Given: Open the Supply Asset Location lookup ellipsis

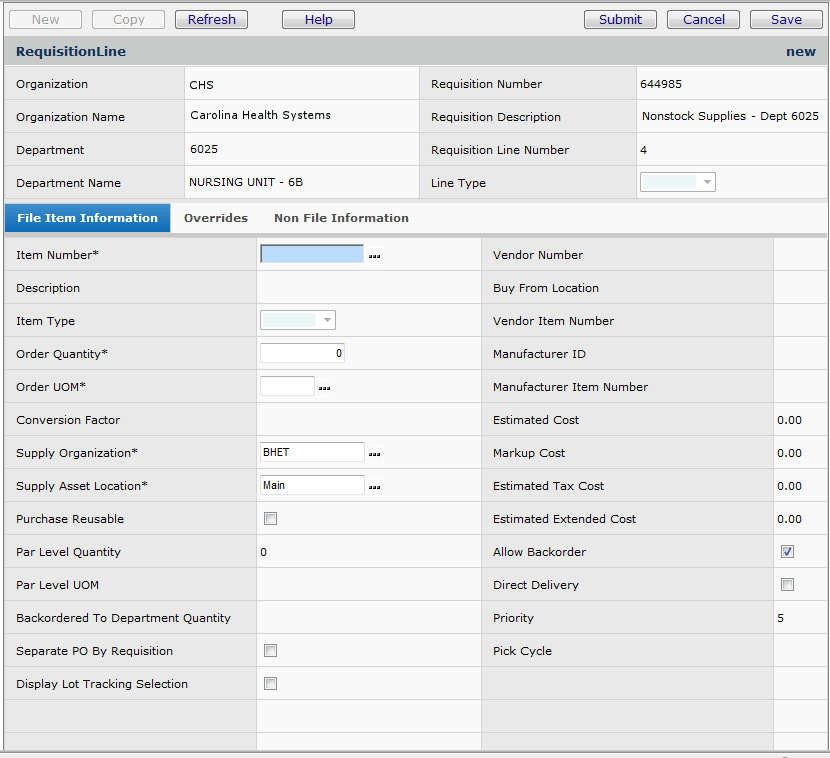Looking at the screenshot, I should [x=374, y=487].
